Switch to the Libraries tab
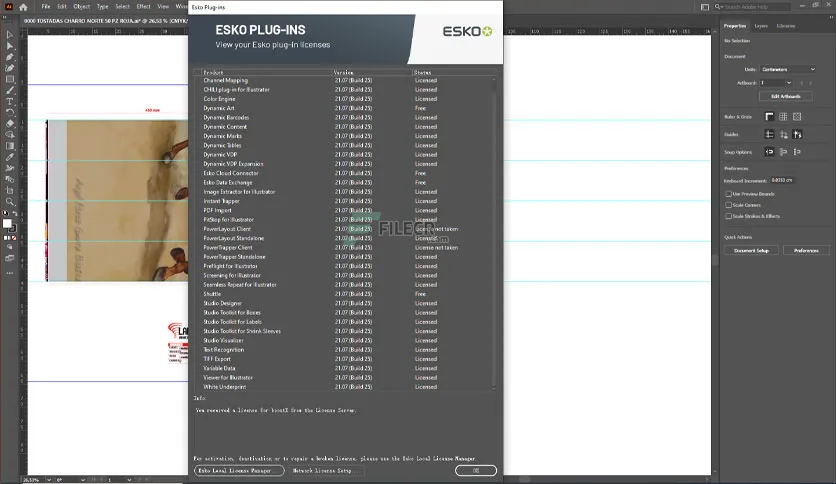 (785, 26)
